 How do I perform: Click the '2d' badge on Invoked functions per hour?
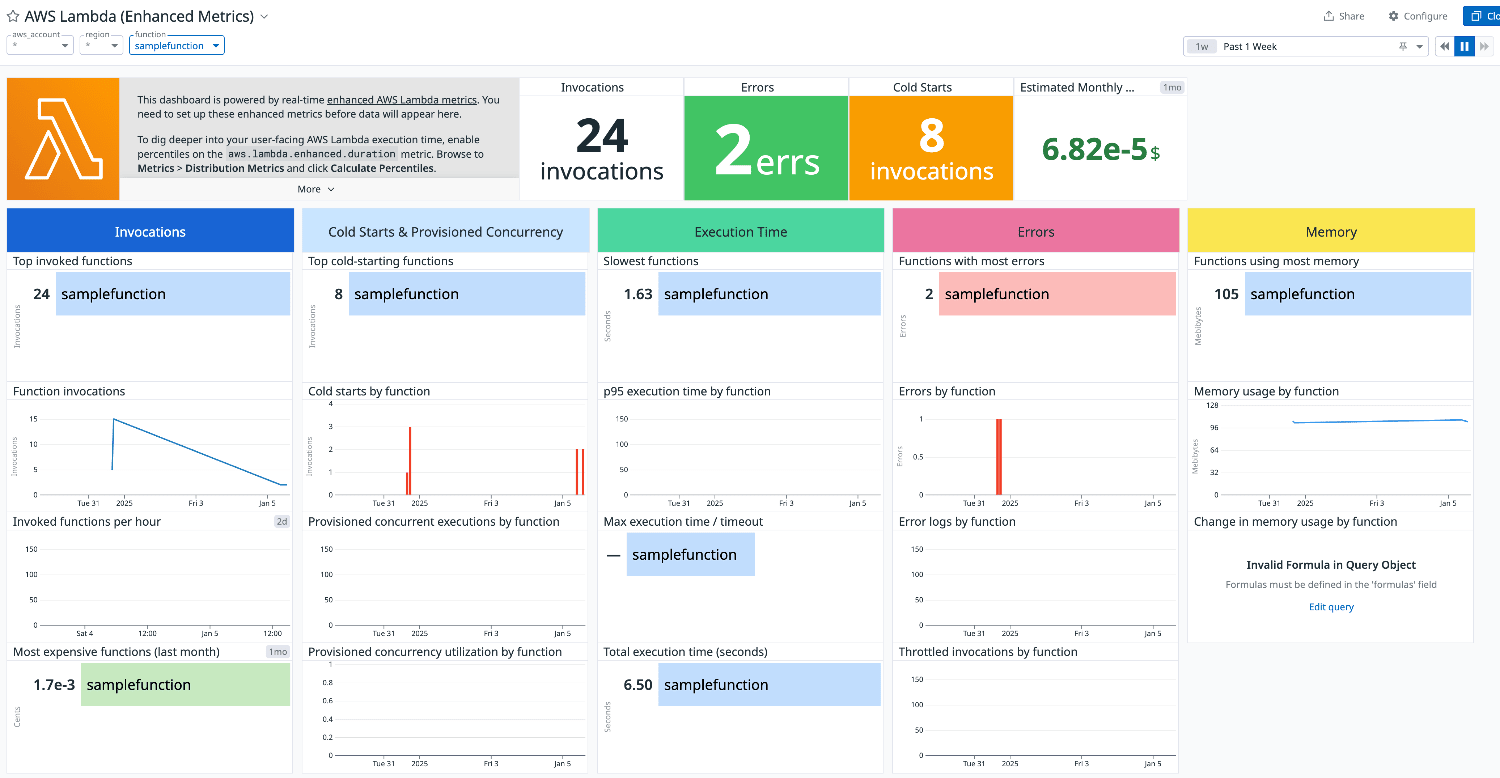click(x=282, y=522)
